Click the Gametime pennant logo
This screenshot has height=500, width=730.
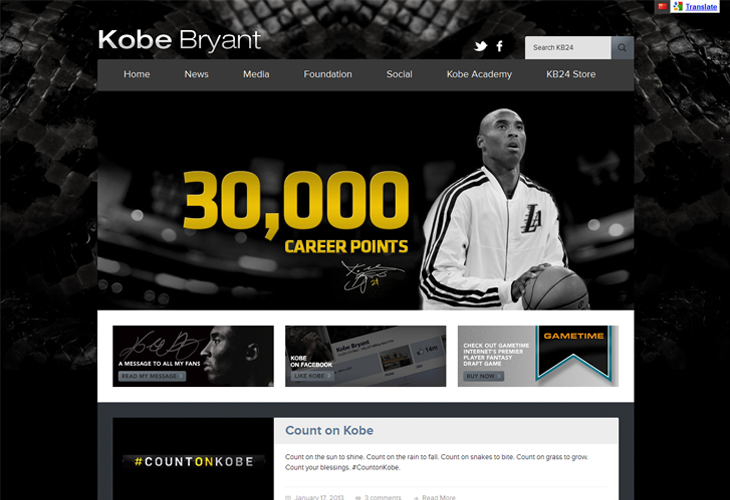point(573,353)
